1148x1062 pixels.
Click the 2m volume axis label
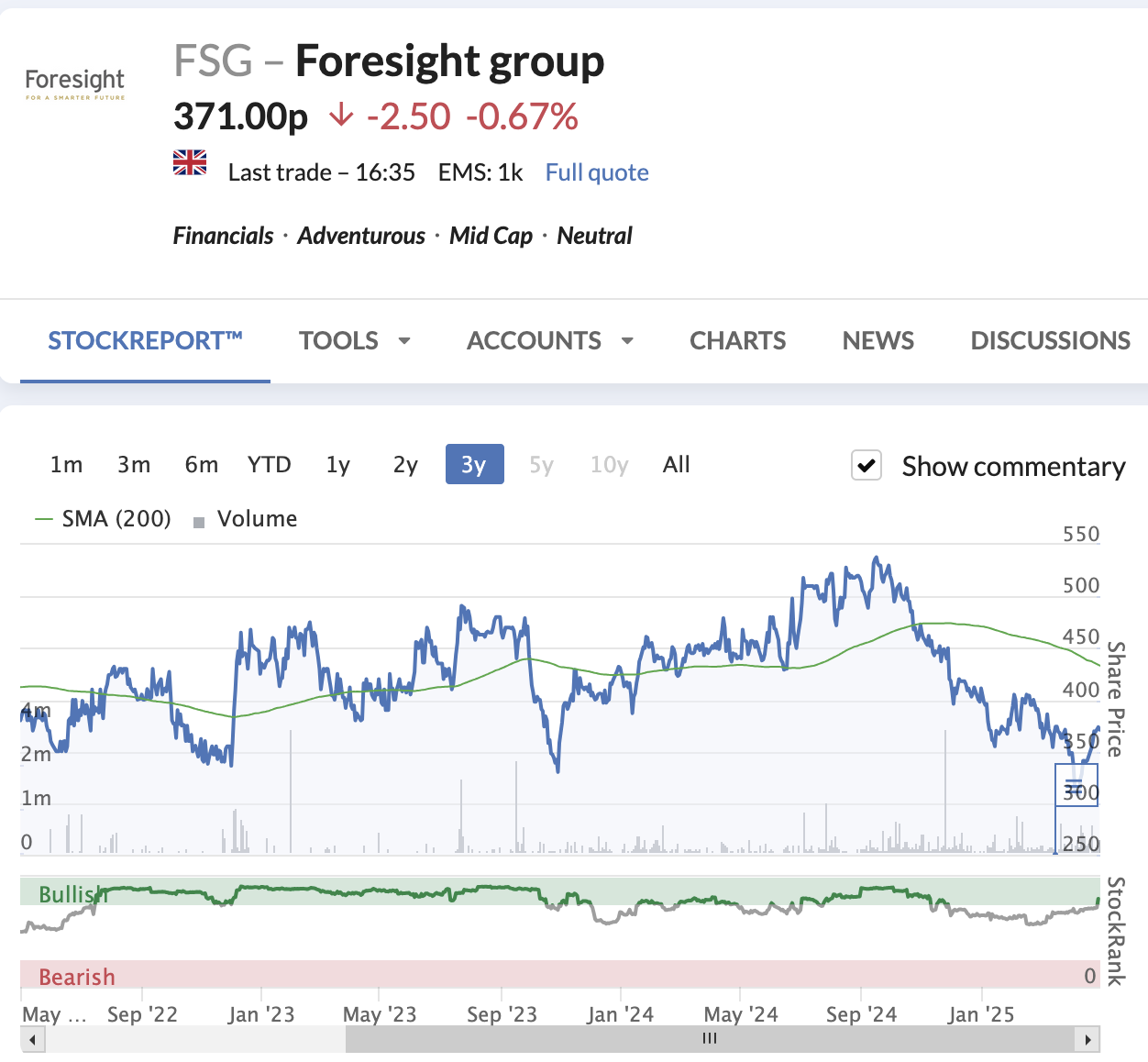point(36,755)
